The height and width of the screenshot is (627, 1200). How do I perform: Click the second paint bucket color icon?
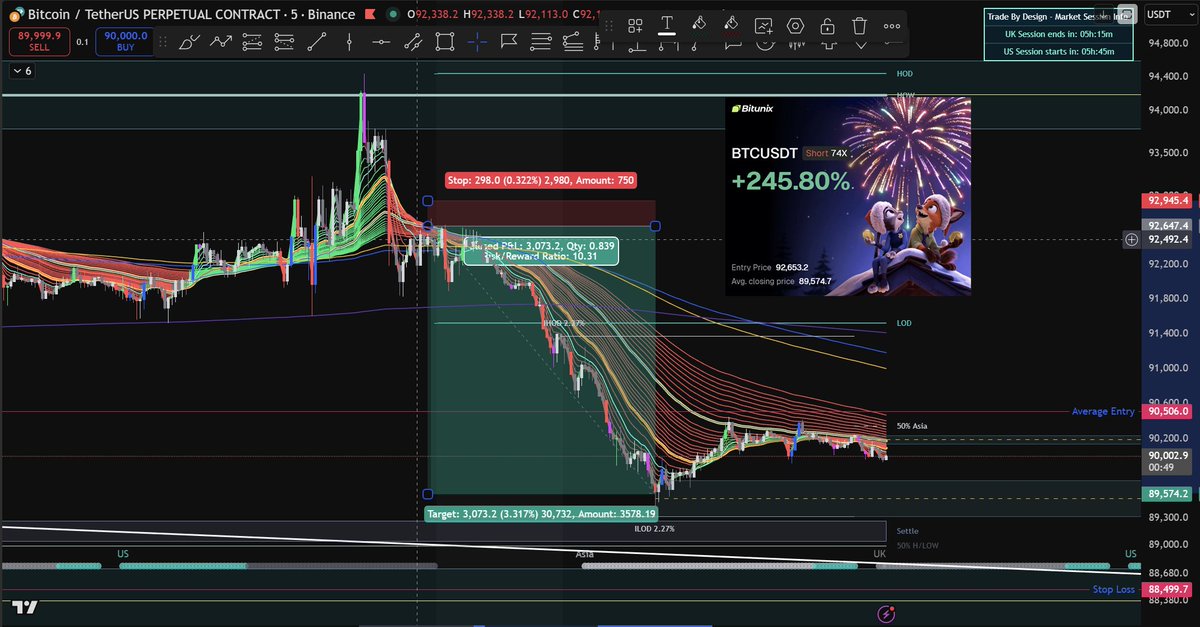[731, 25]
